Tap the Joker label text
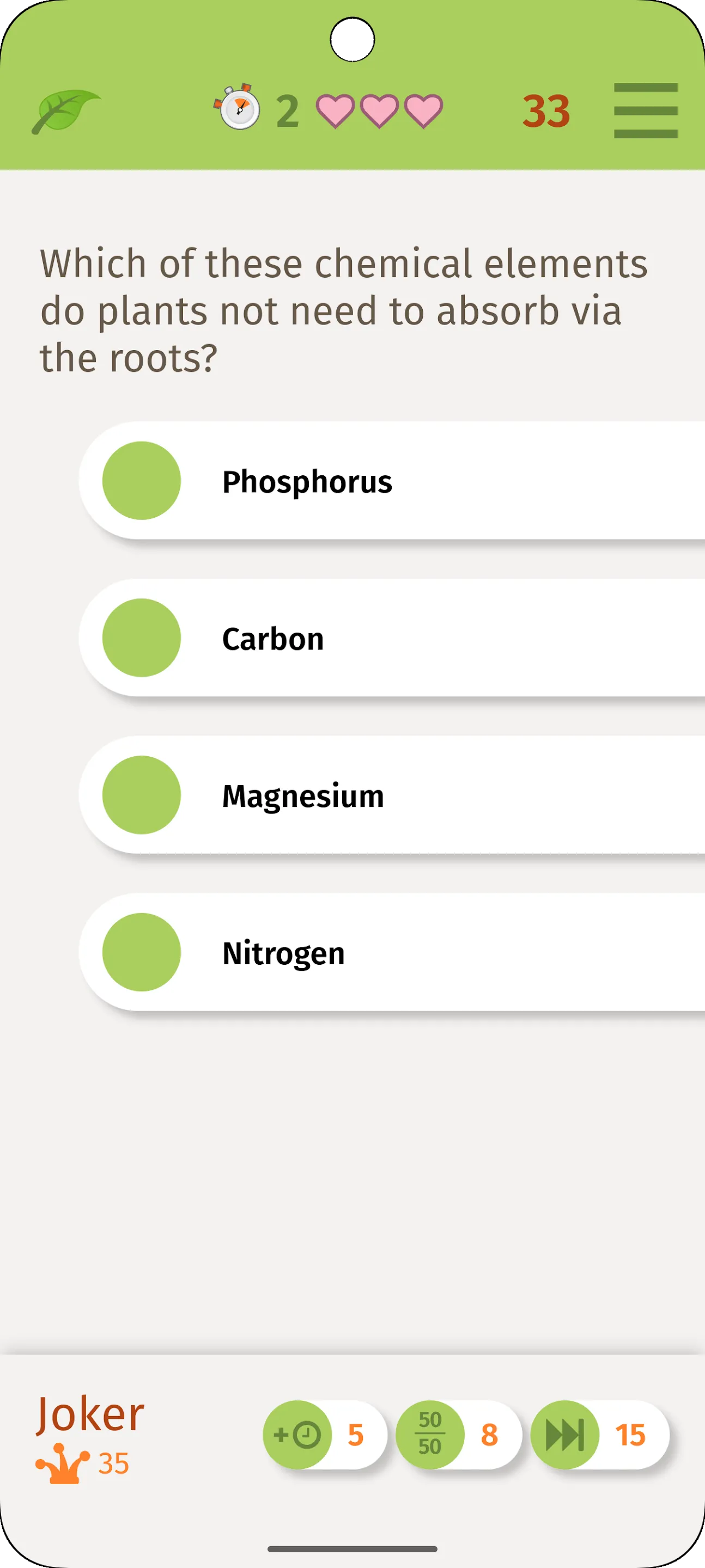The height and width of the screenshot is (1568, 705). 90,1414
